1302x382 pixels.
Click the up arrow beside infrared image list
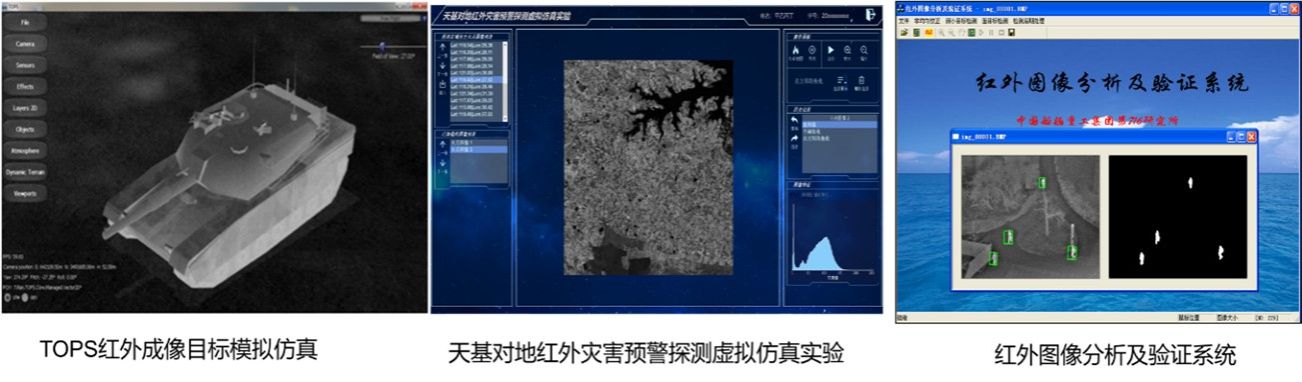(443, 144)
